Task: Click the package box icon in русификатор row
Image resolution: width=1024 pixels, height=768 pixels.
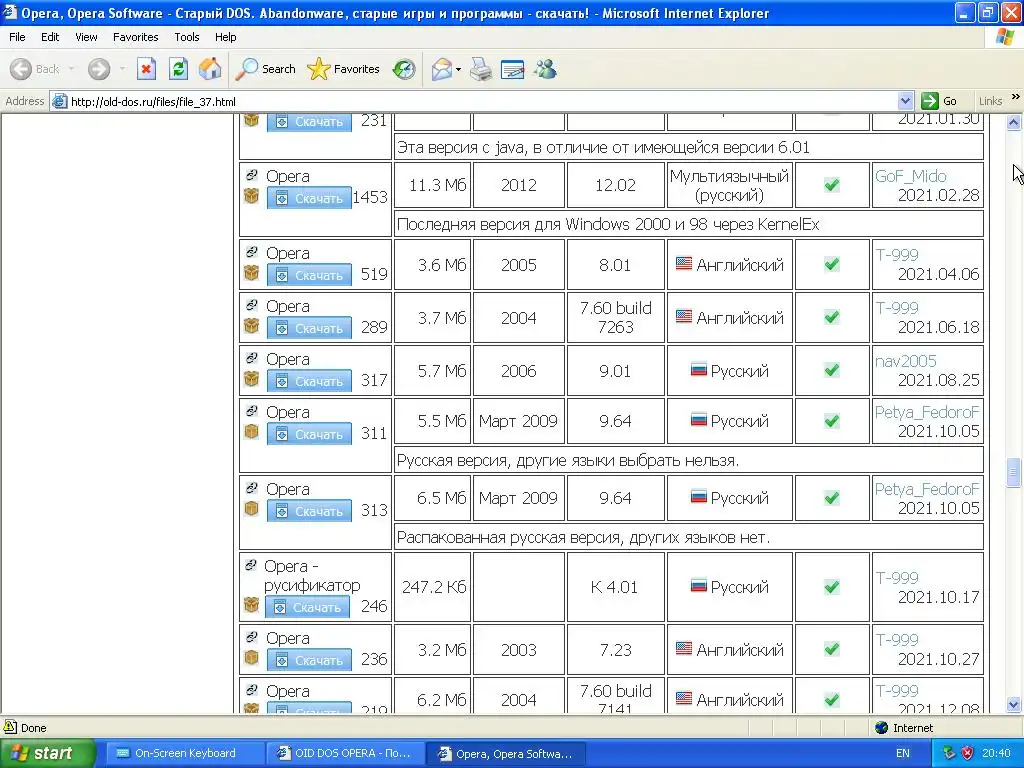Action: click(251, 605)
